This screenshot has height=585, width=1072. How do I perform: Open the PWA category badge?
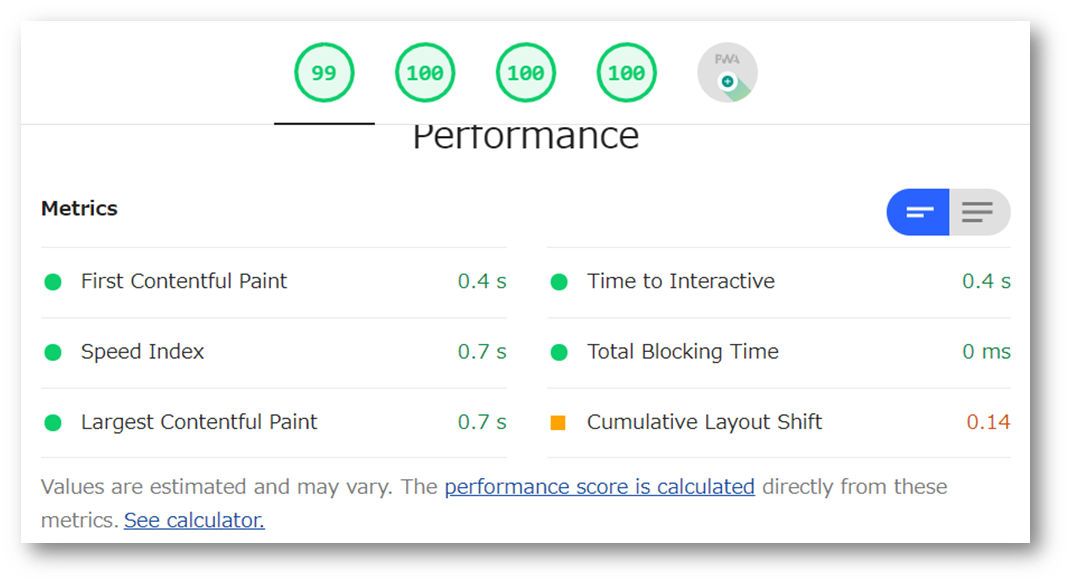[x=727, y=72]
